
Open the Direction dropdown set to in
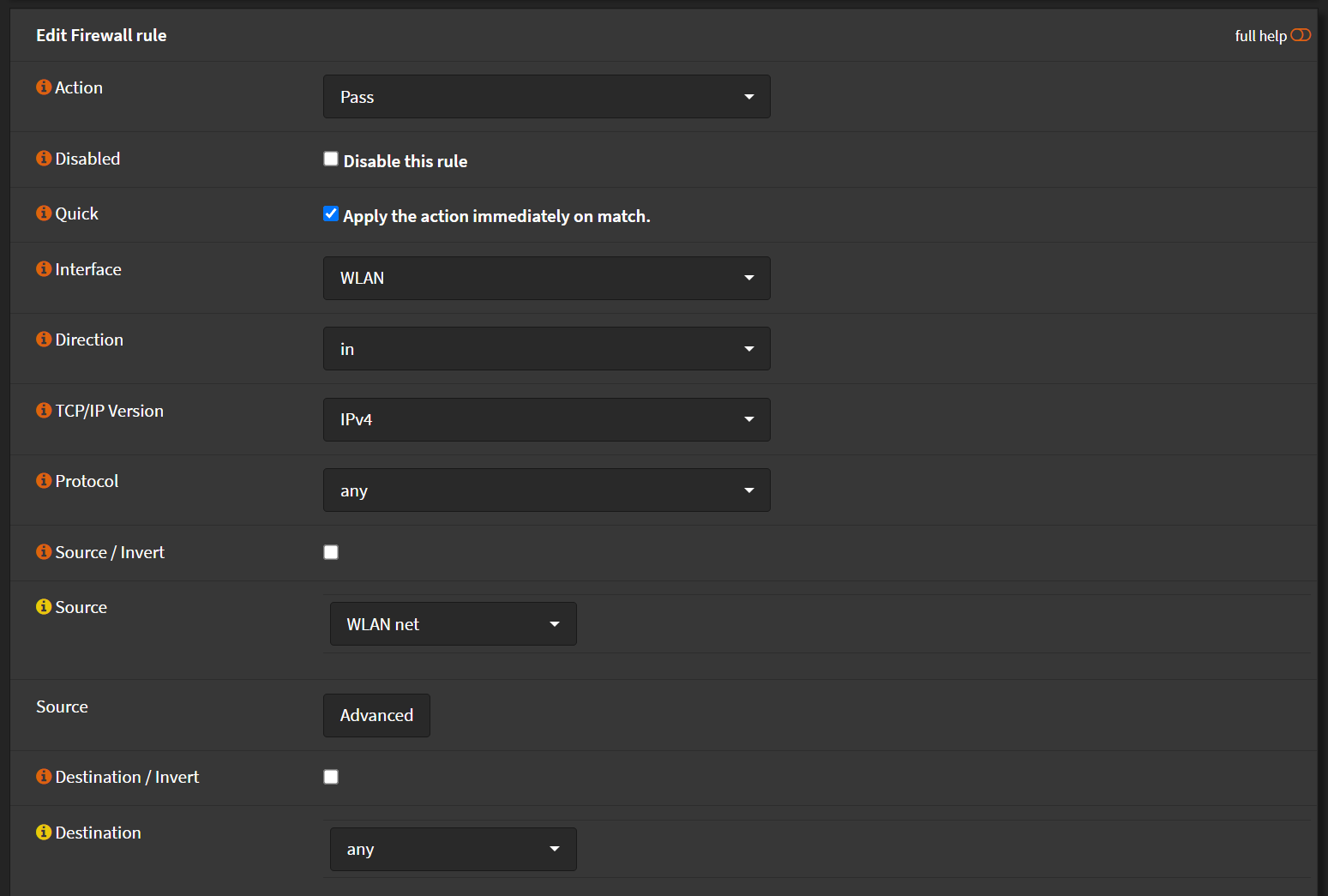(x=546, y=349)
